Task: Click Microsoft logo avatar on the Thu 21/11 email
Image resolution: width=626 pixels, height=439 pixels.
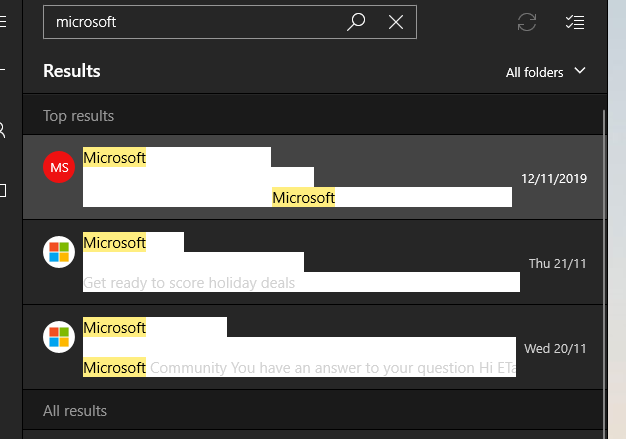Action: tap(59, 252)
